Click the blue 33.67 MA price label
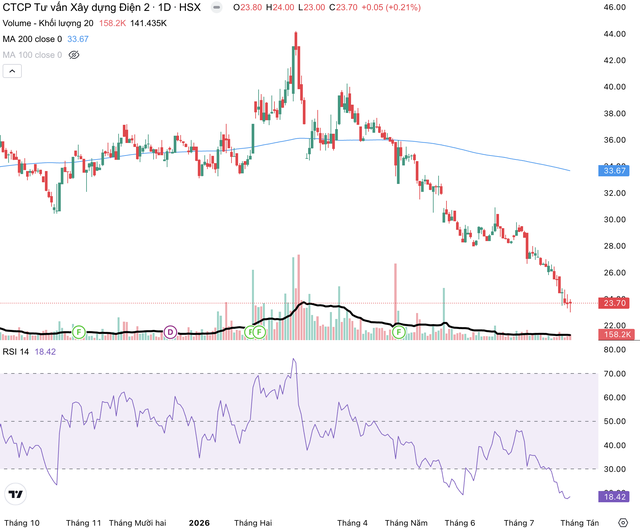Screen dimensions: 640x529 [614, 171]
